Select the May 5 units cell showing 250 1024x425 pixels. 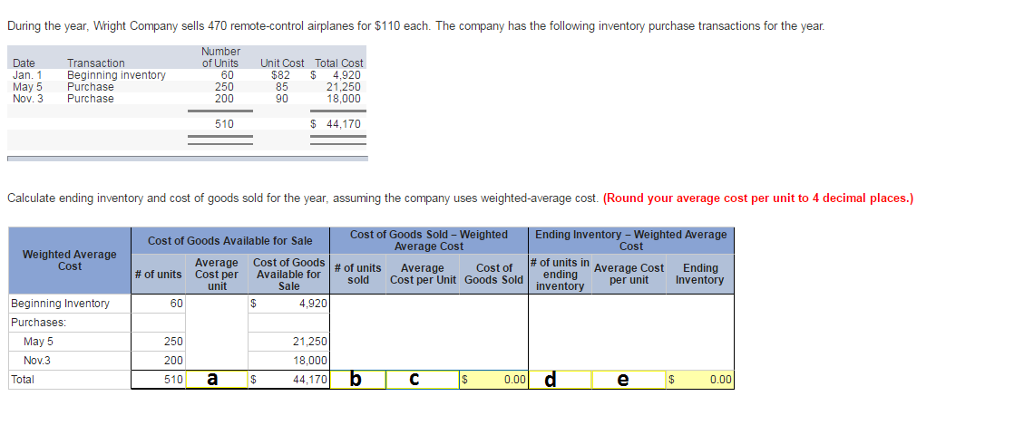159,341
